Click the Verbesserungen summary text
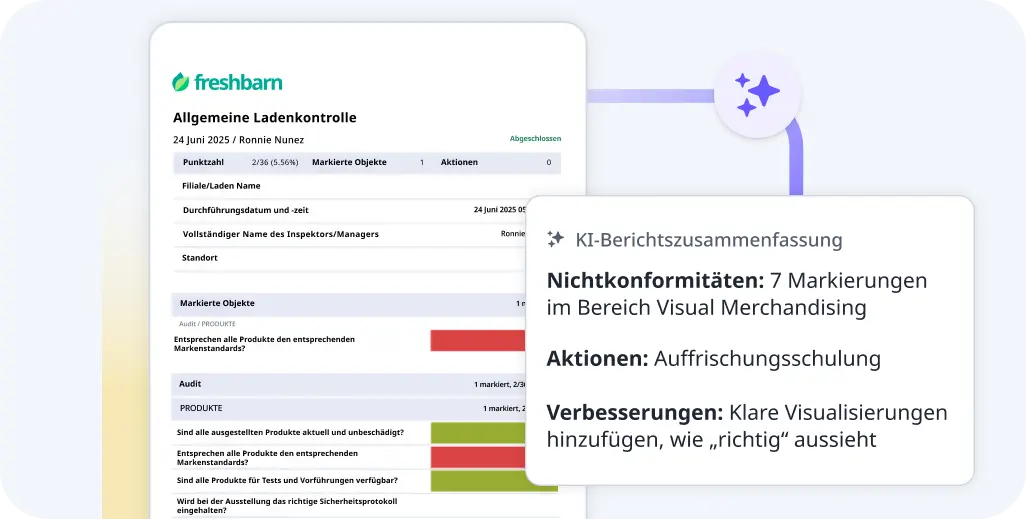This screenshot has height=519, width=1026. pos(746,425)
